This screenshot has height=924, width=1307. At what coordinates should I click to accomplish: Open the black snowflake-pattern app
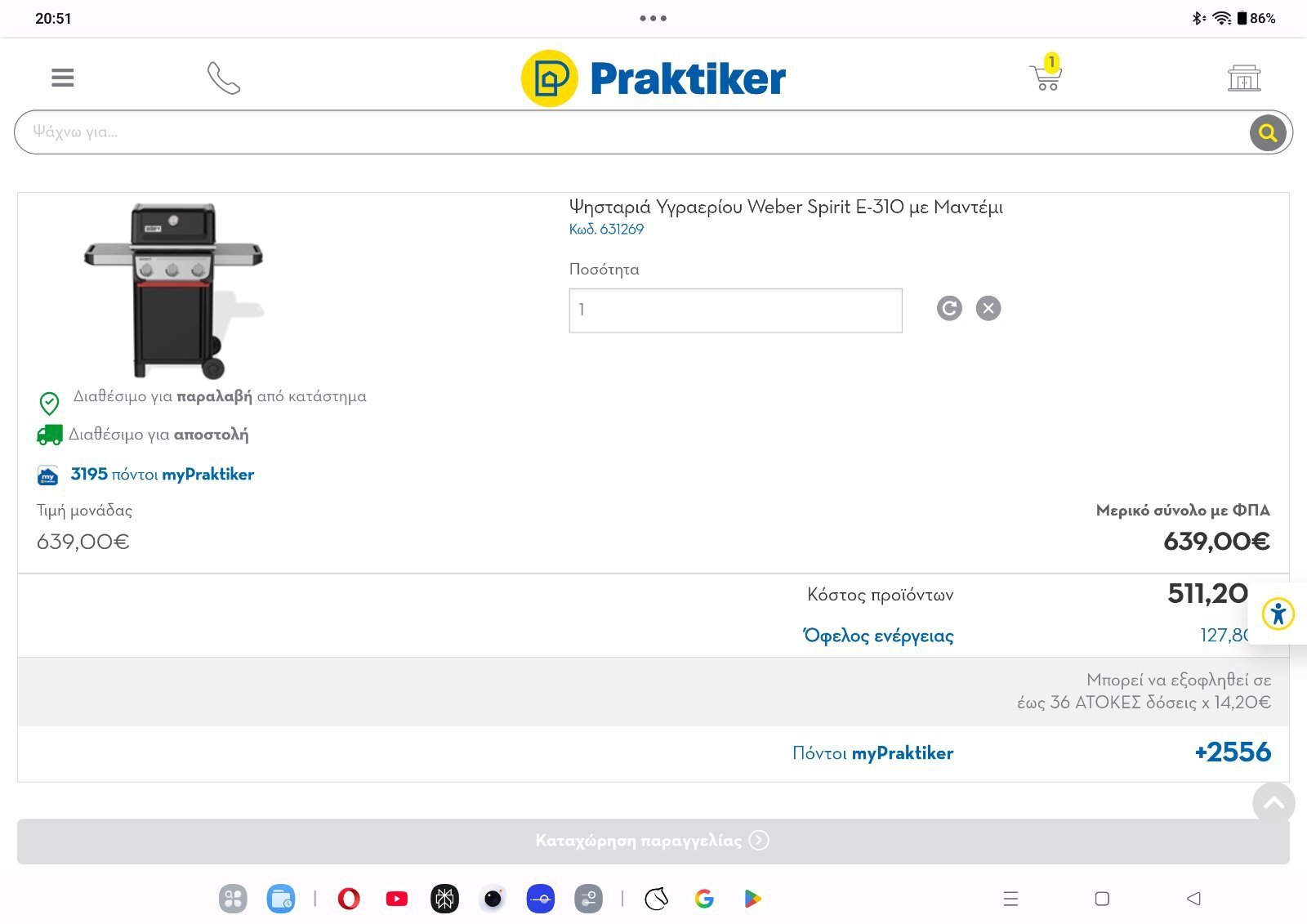444,899
